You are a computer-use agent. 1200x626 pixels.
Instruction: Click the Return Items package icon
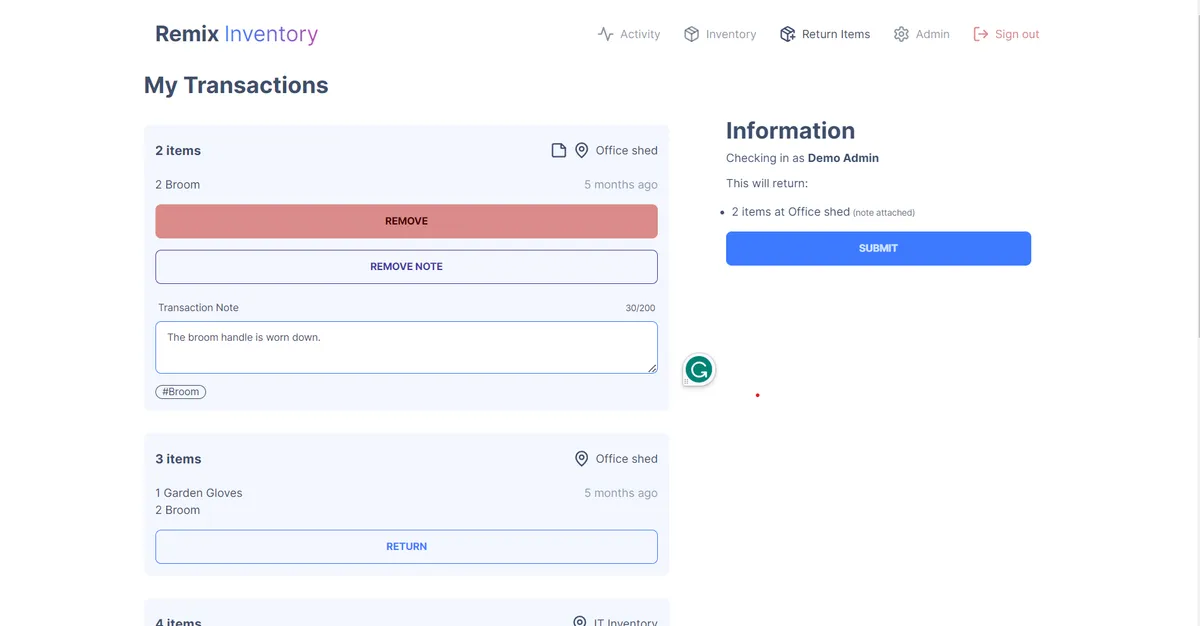point(788,34)
